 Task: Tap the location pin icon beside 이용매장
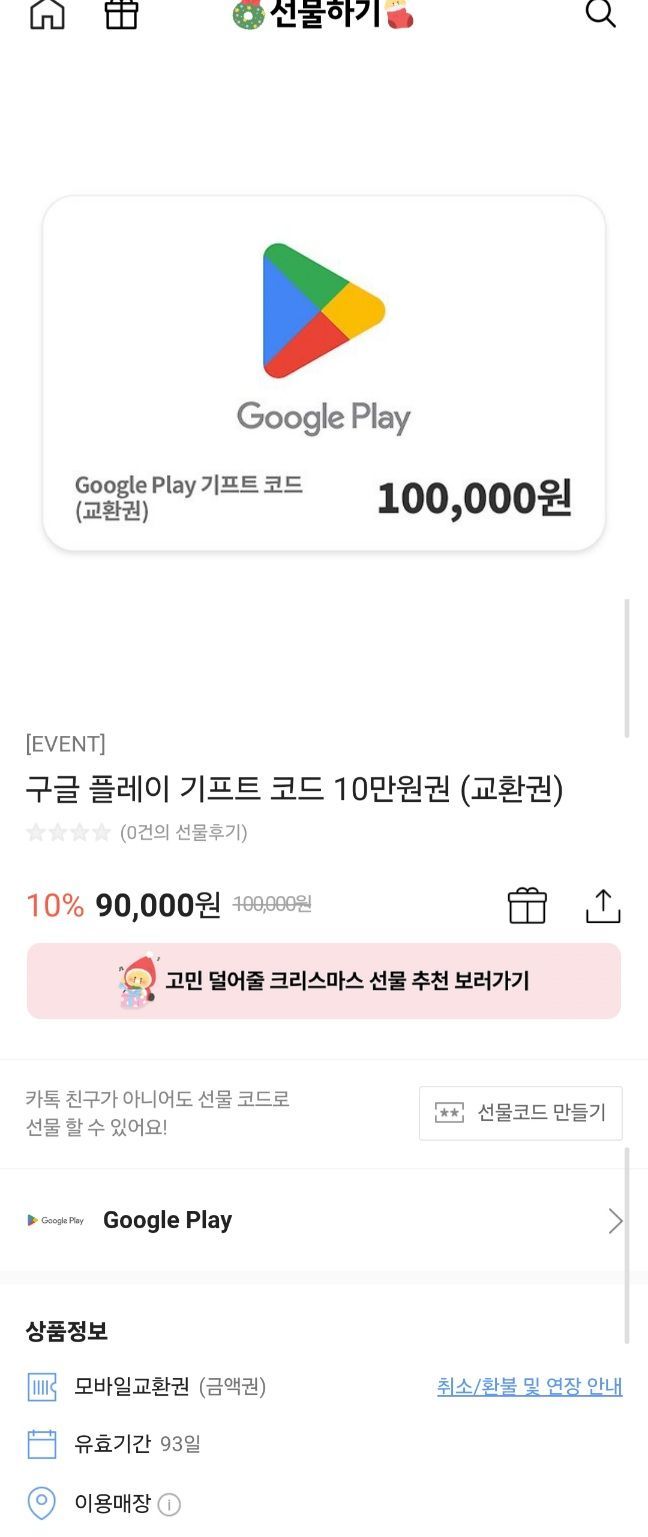(x=39, y=1503)
